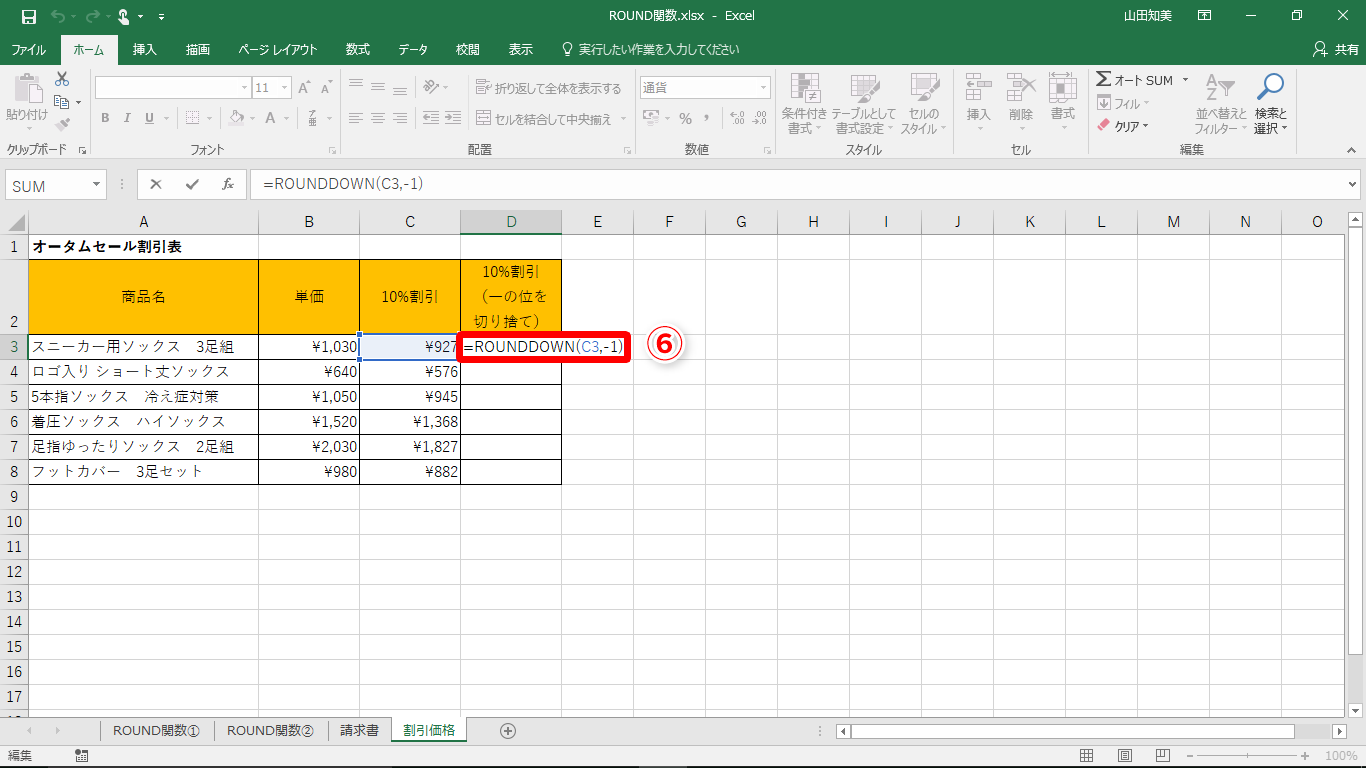1366x768 pixels.
Task: Open the font name dropdown
Action: coord(243,88)
